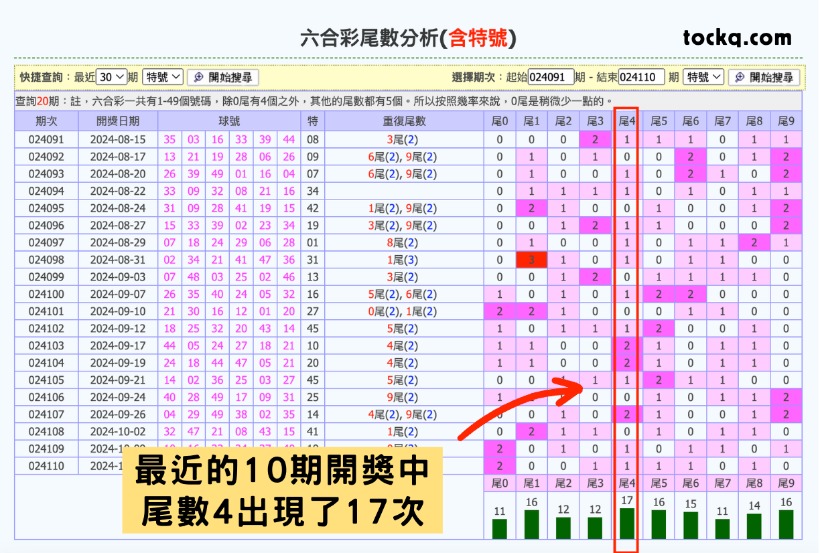Open the recent periods dropdown showing 30
Viewport: 820px width, 553px height.
(114, 77)
